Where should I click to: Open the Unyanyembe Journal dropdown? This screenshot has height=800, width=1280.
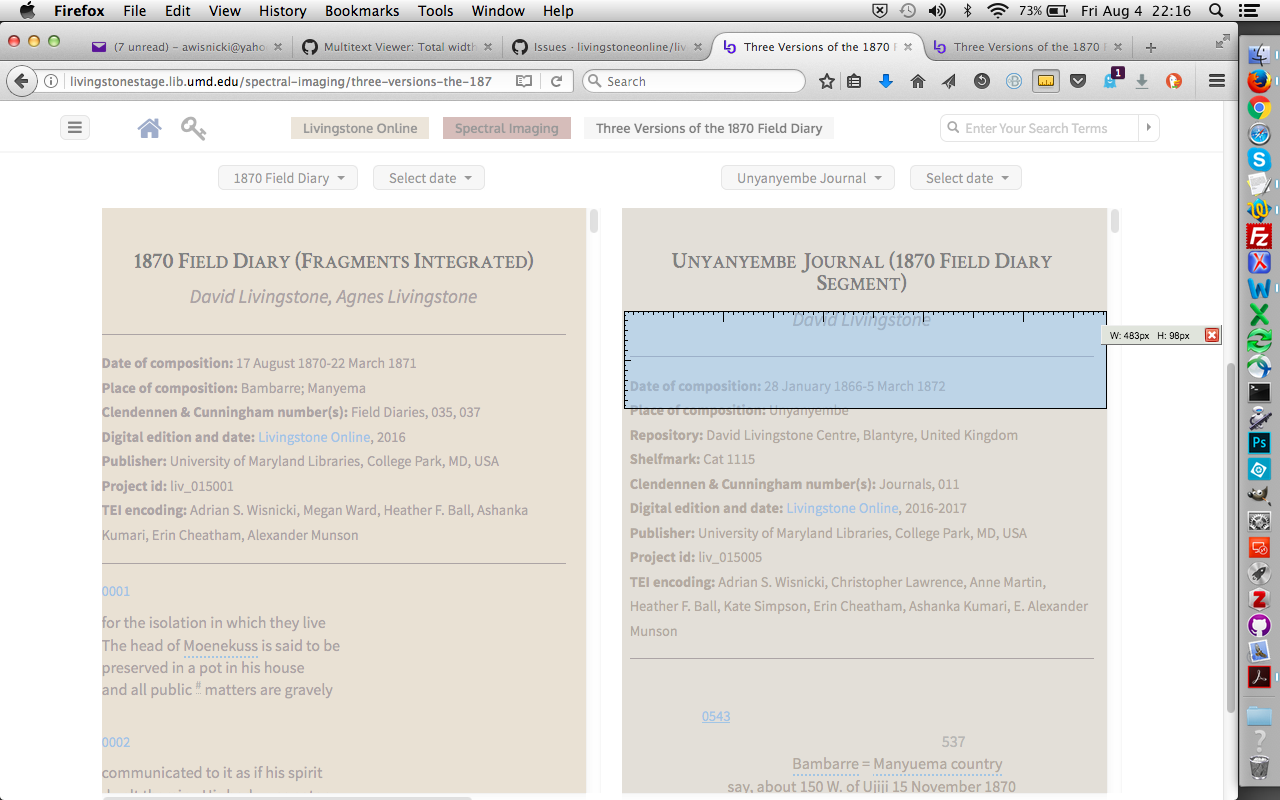(x=808, y=178)
